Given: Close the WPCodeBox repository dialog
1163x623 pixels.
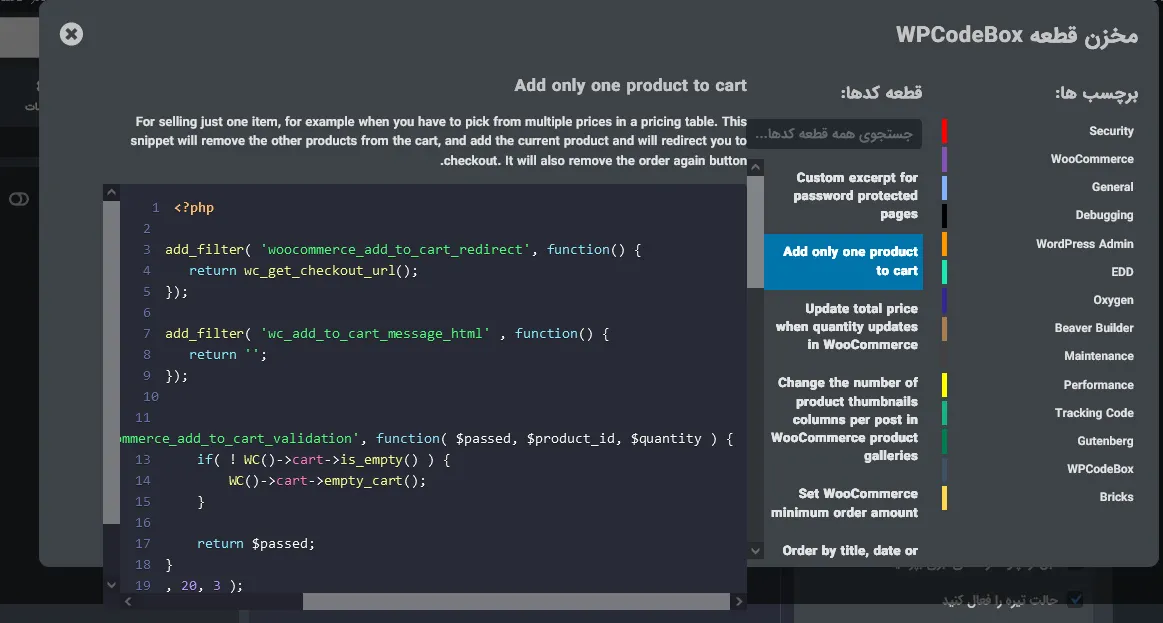Looking at the screenshot, I should (x=71, y=34).
